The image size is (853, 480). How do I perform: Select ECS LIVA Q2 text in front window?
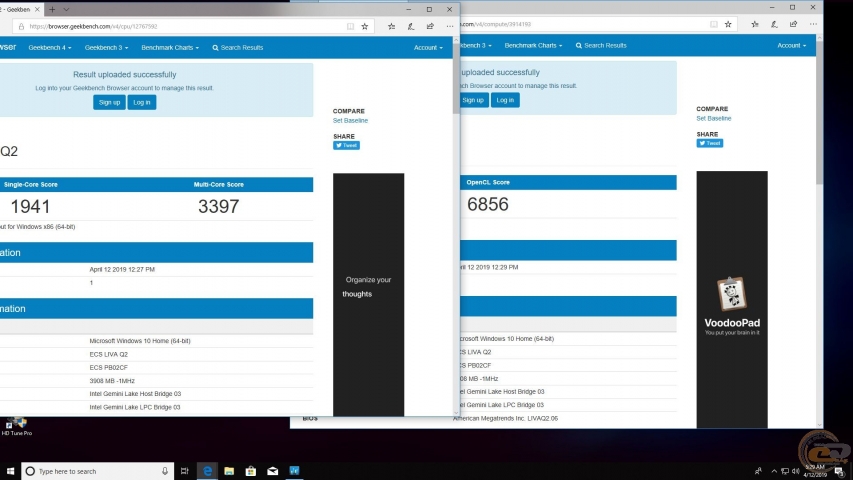108,354
